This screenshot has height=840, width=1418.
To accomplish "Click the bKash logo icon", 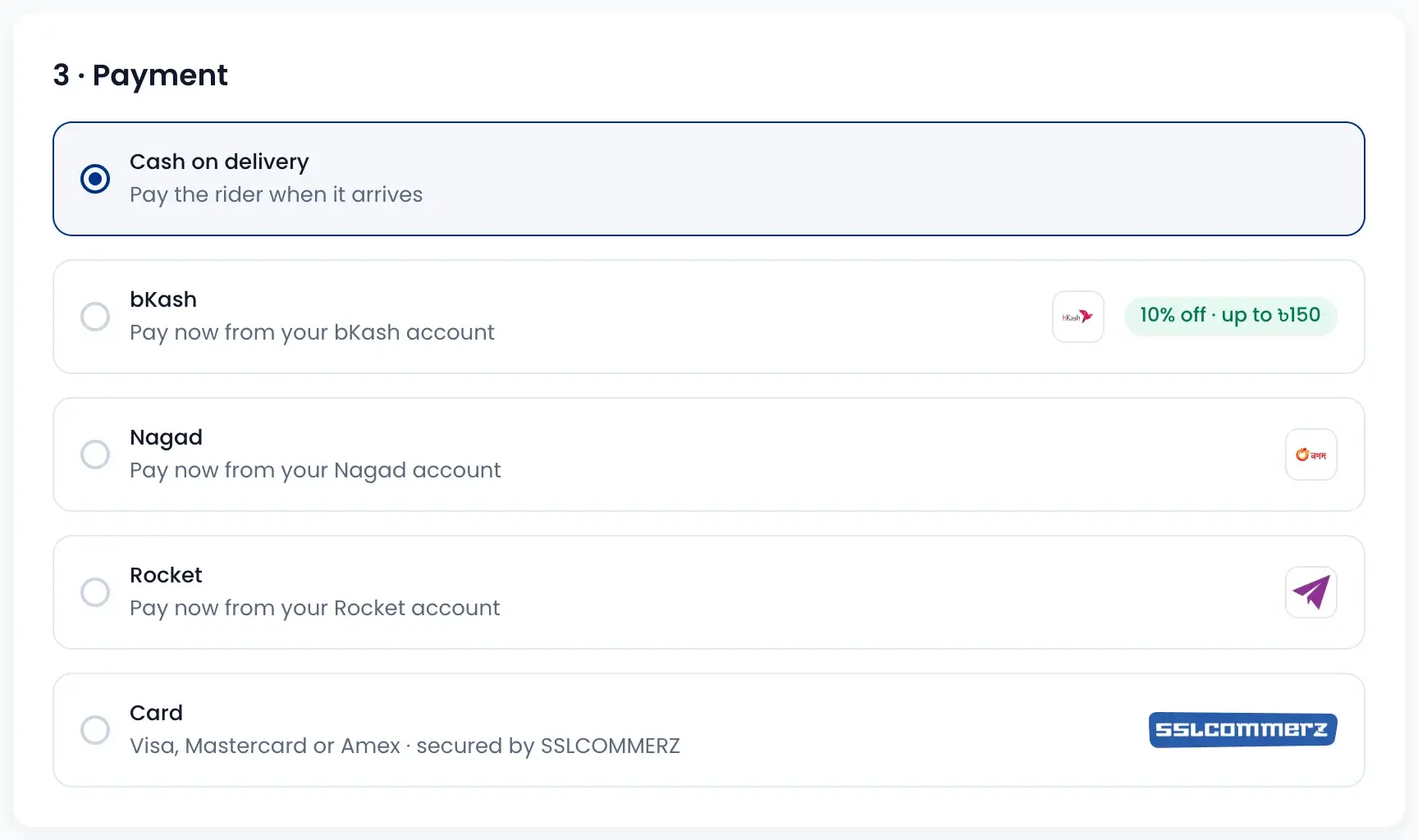I will point(1078,317).
